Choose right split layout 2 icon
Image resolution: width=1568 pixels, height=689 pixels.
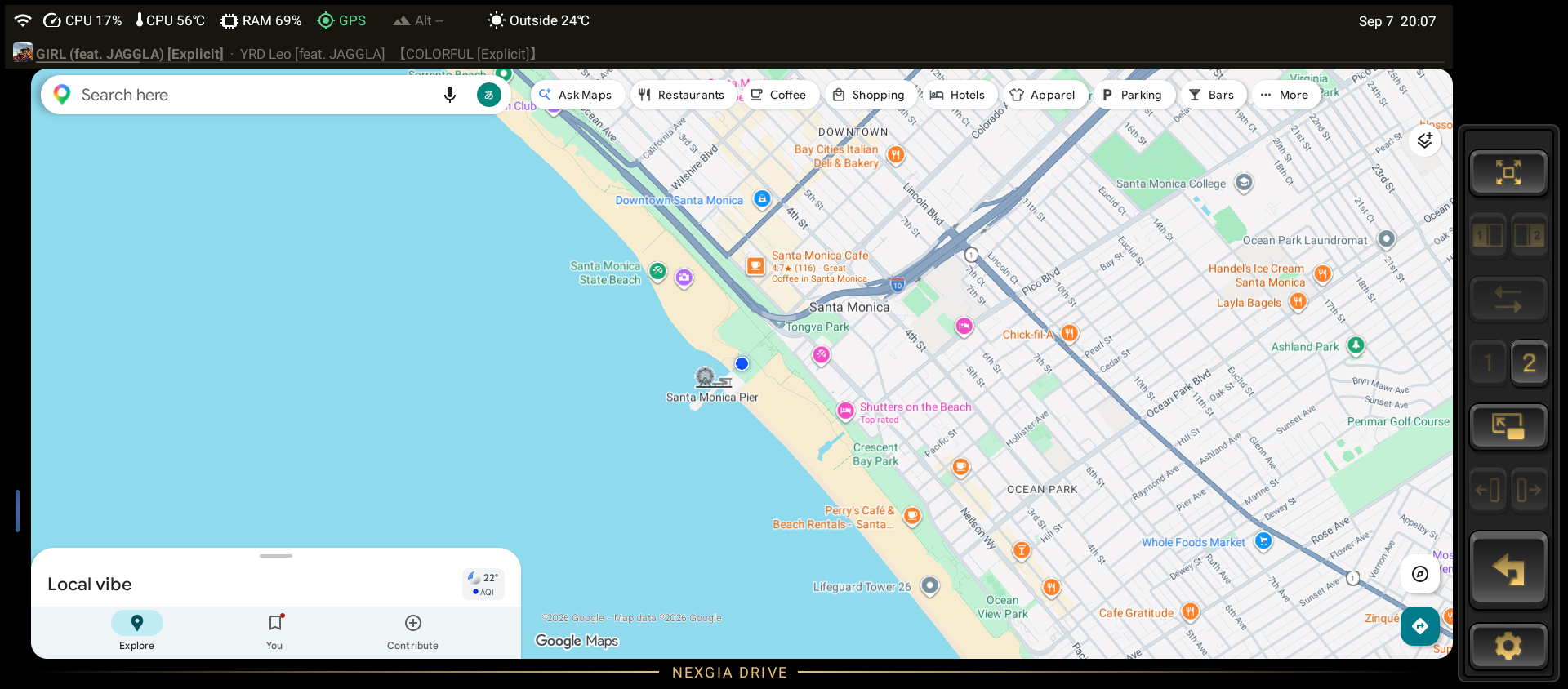point(1529,236)
